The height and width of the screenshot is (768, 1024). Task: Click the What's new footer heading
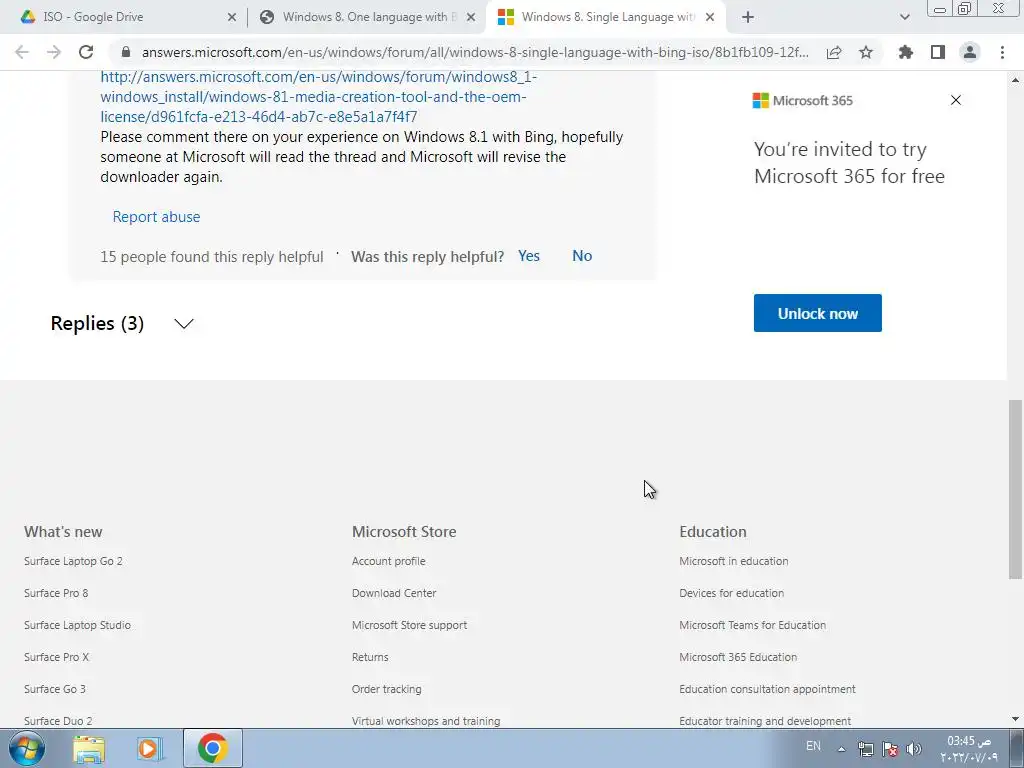63,532
